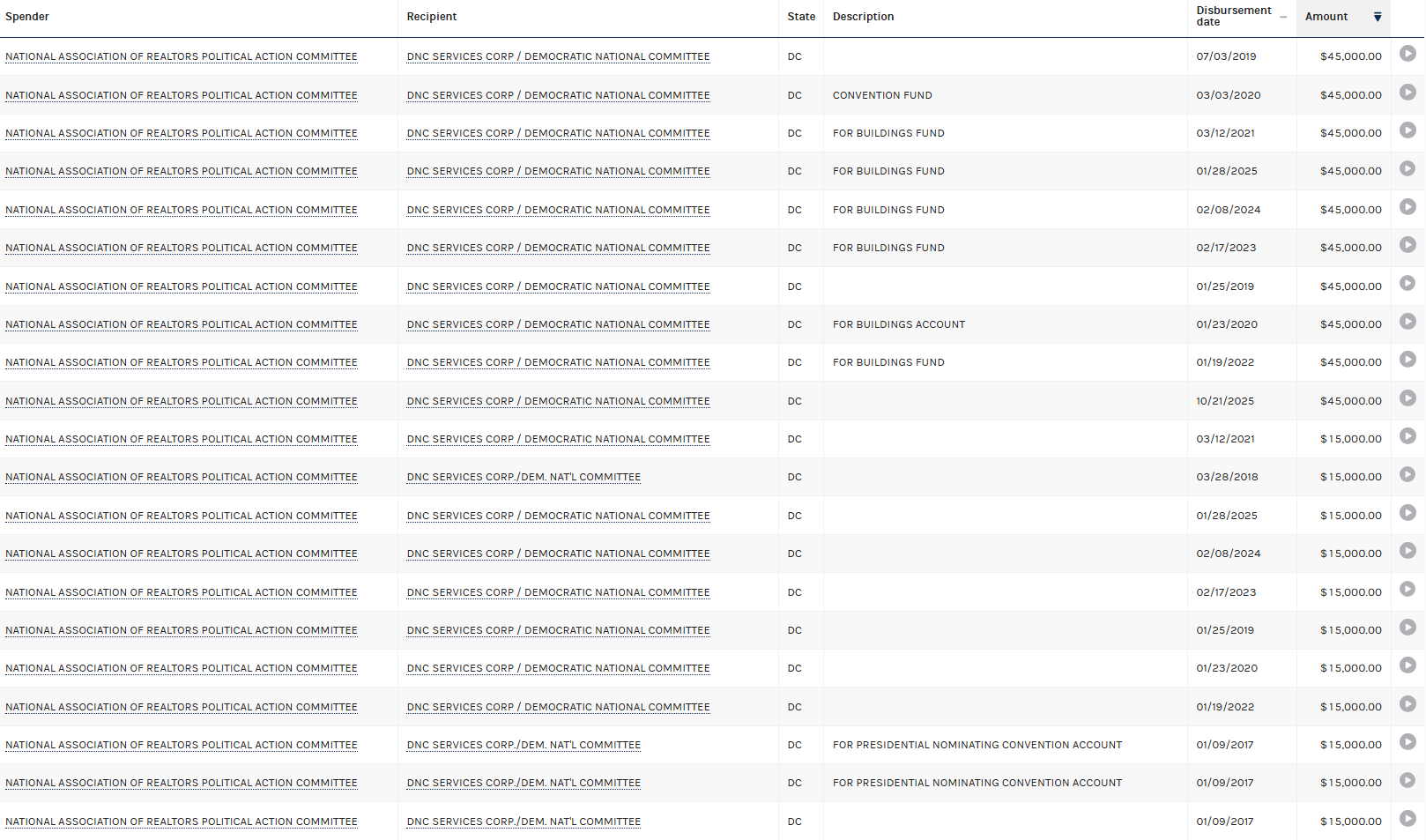Click the Spender column header
The height and width of the screenshot is (840, 1426).
tap(27, 17)
